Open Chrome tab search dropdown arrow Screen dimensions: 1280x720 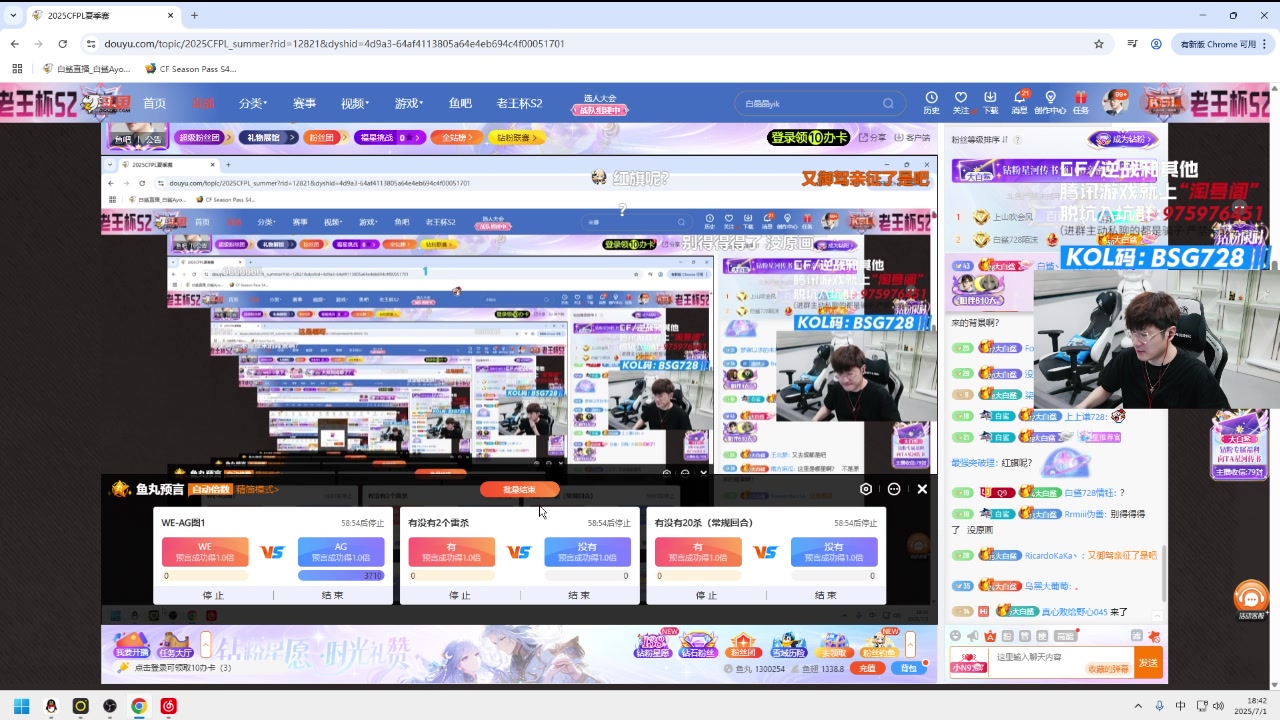coord(14,15)
